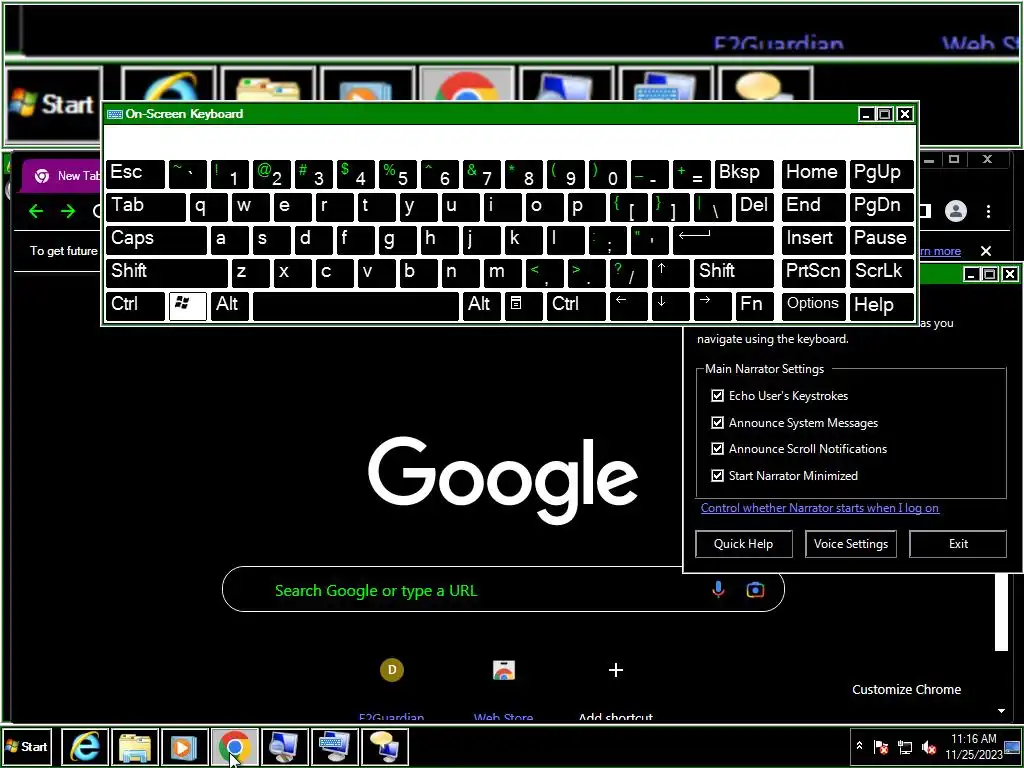Open Narrator Voice Settings
This screenshot has height=768, width=1024.
pyautogui.click(x=851, y=544)
